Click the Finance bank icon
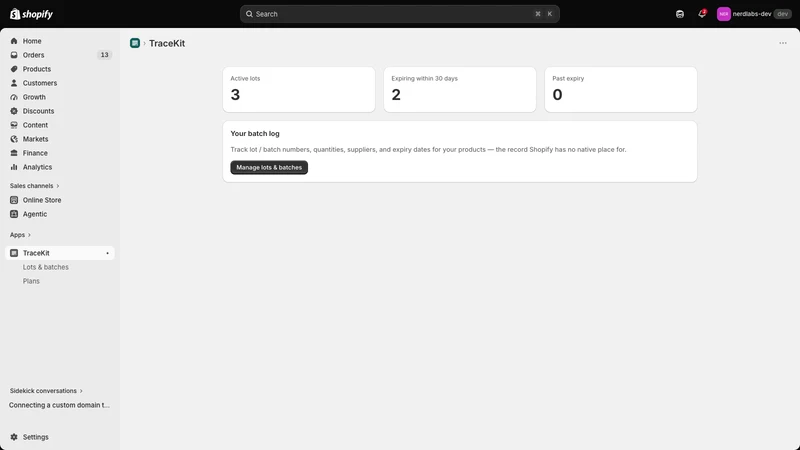Image resolution: width=800 pixels, height=450 pixels. point(14,153)
